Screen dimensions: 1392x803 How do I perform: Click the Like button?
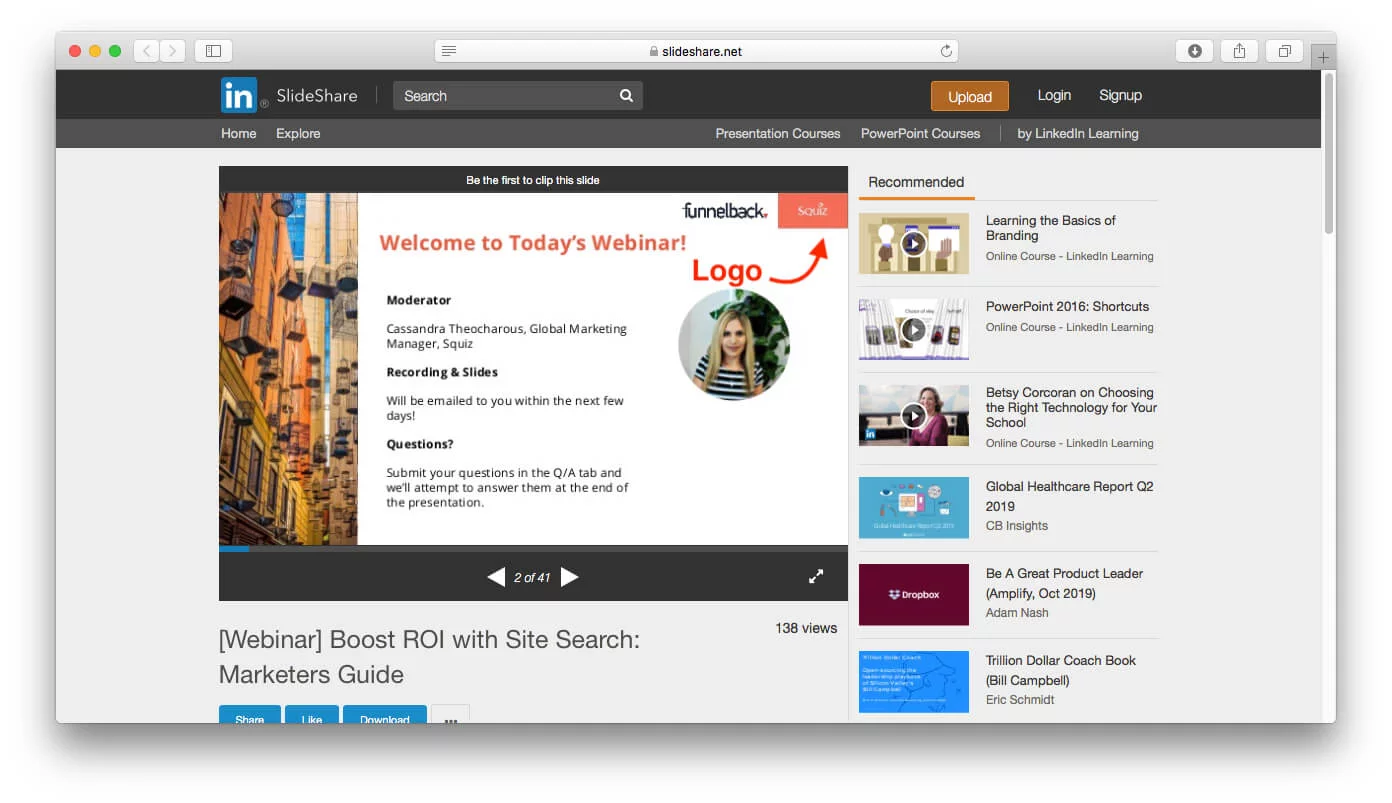pos(312,715)
